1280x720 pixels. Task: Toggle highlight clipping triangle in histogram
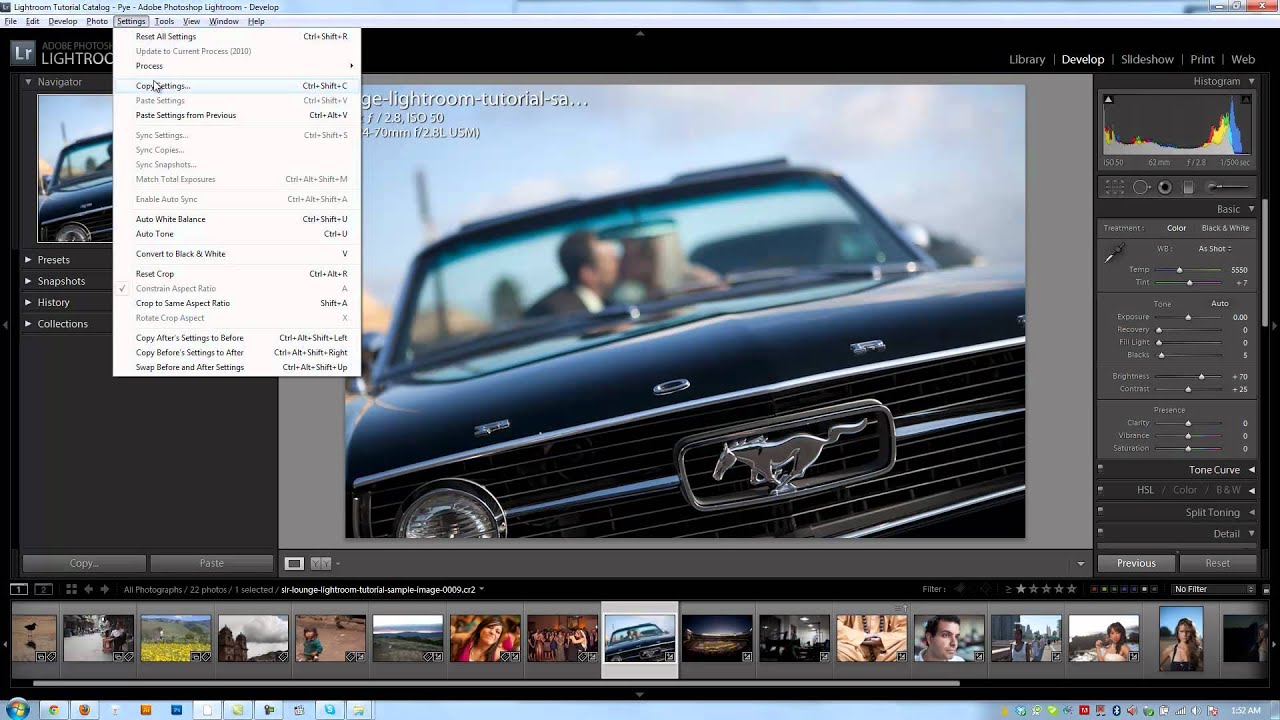coord(1246,99)
